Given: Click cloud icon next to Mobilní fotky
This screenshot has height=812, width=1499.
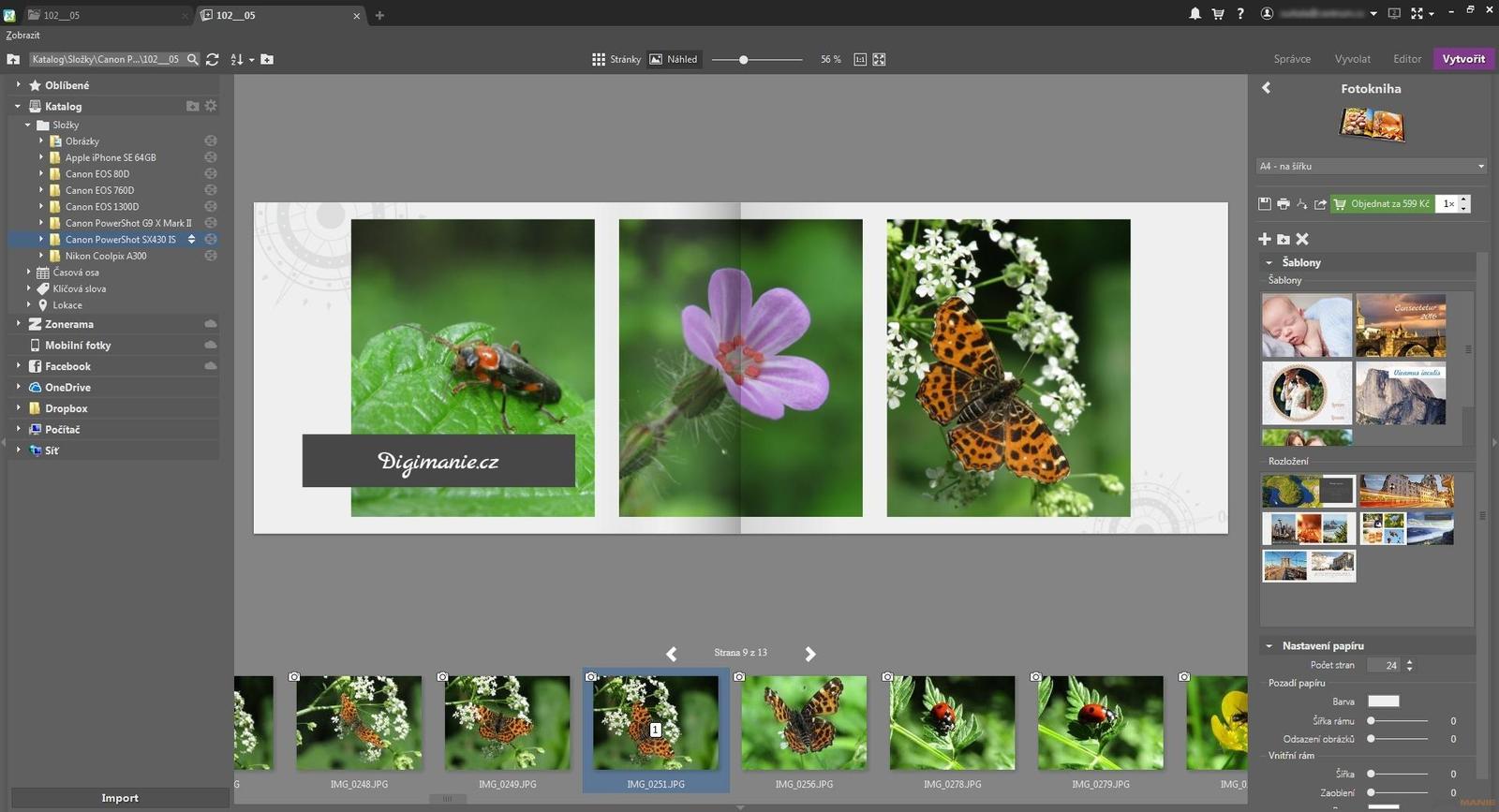Looking at the screenshot, I should pos(211,345).
